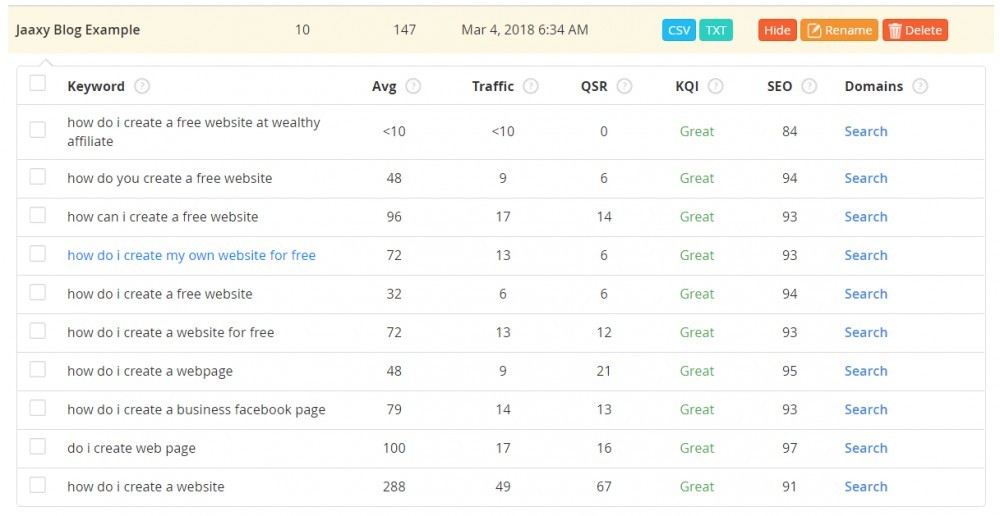This screenshot has width=1000, height=516.
Task: Click Search domains for 'how can i create a free website'
Action: pos(865,217)
